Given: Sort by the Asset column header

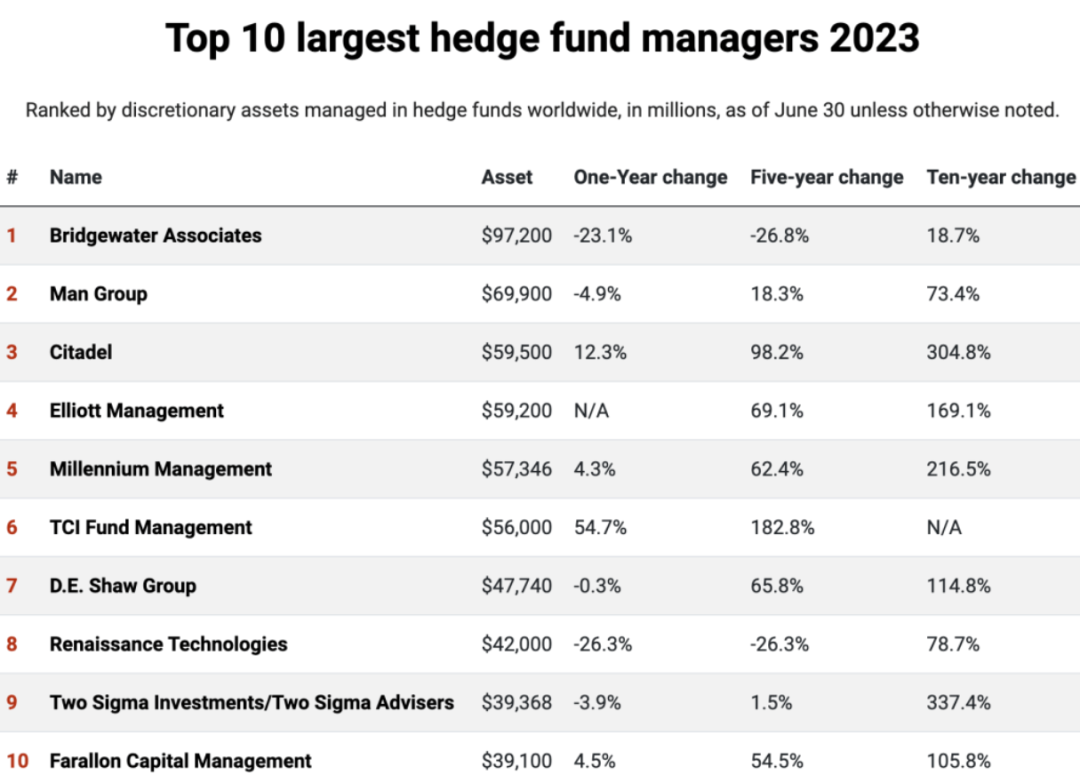Looking at the screenshot, I should pos(507,177).
